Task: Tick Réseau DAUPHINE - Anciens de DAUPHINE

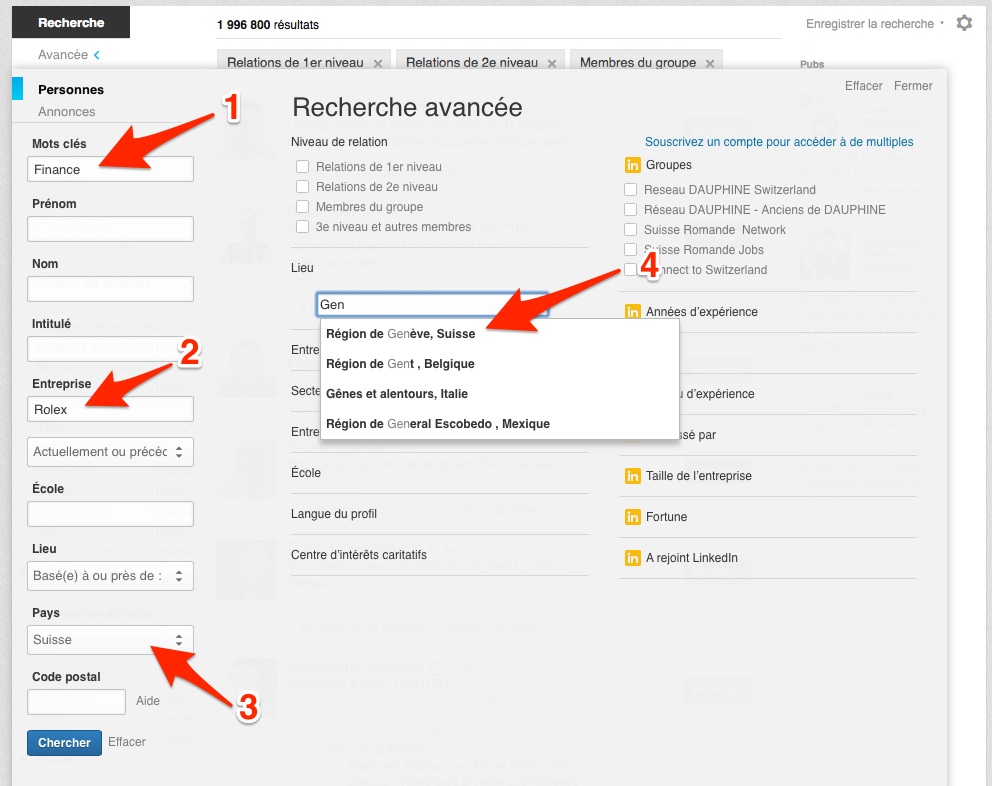Action: [630, 209]
